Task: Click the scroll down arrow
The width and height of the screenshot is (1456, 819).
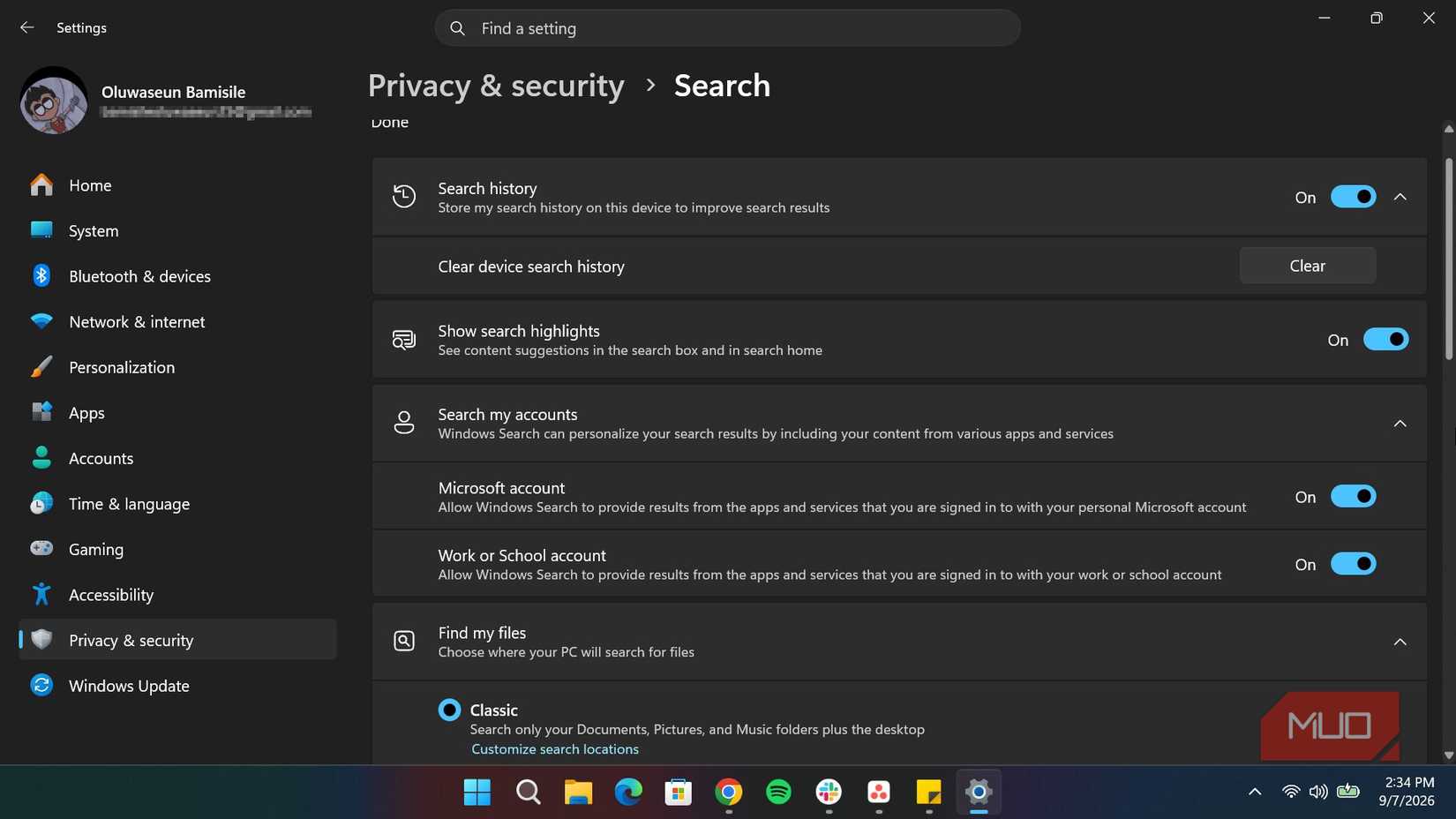Action: pos(1448,755)
